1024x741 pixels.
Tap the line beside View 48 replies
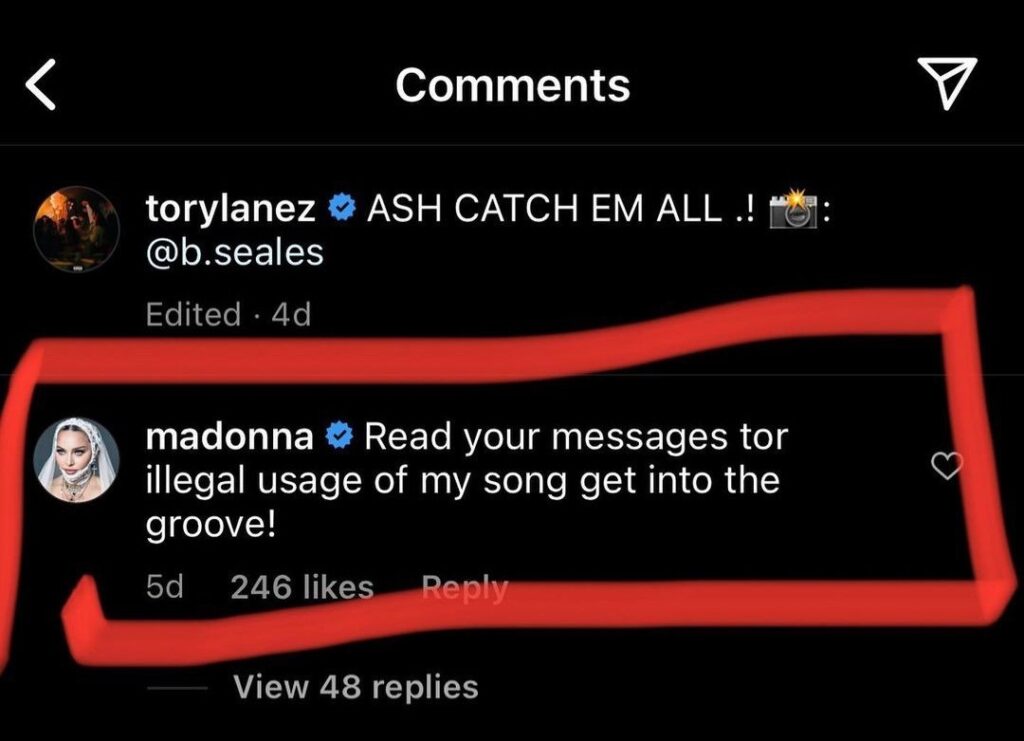click(x=176, y=688)
